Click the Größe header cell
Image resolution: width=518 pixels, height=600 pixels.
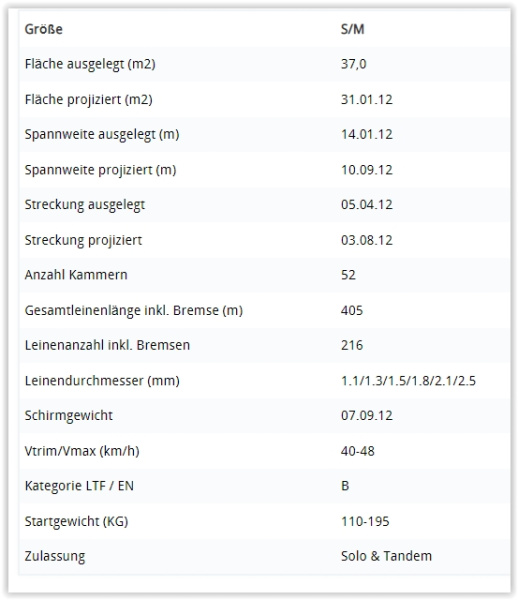[x=43, y=29]
